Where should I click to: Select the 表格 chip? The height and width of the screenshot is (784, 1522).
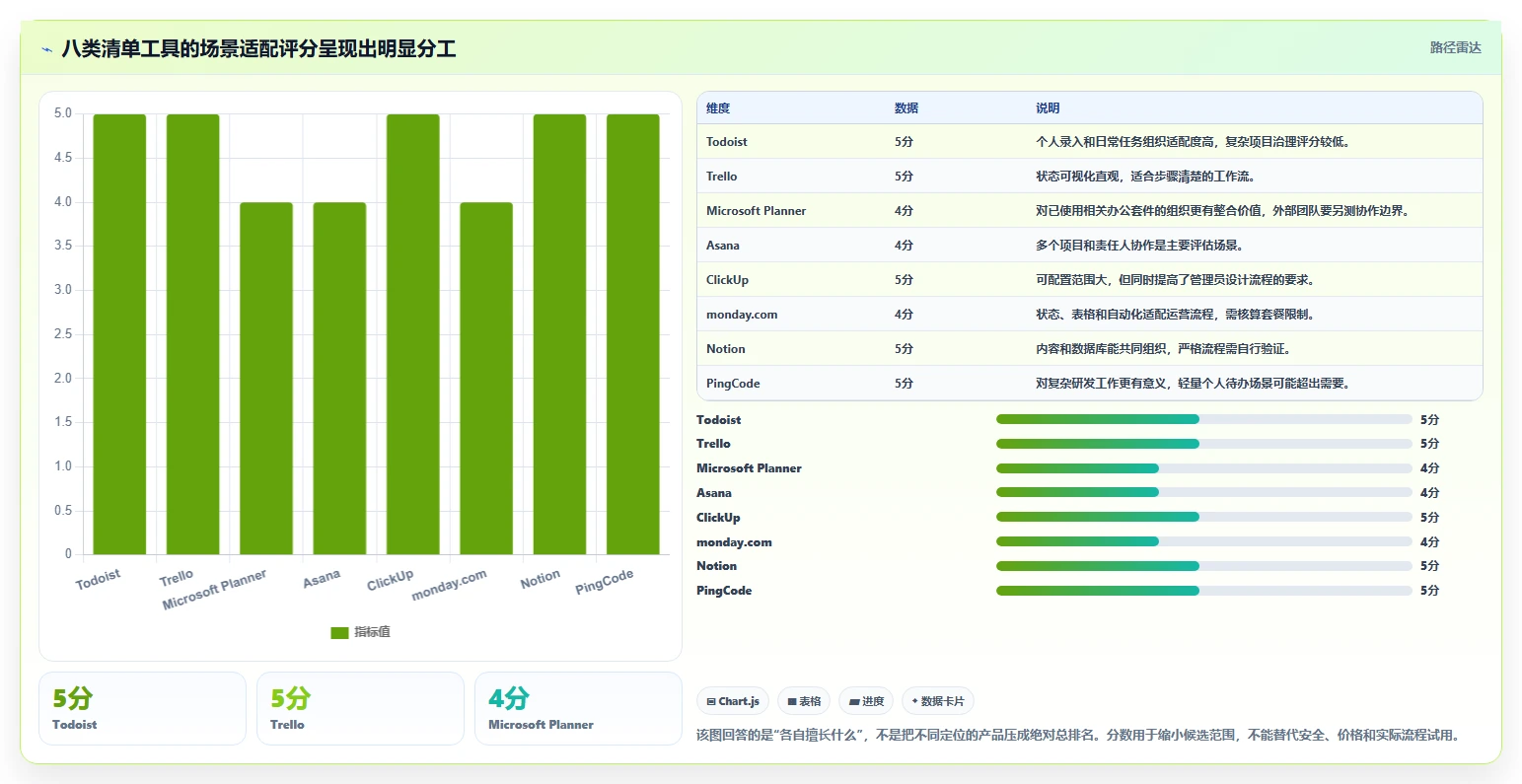(804, 701)
